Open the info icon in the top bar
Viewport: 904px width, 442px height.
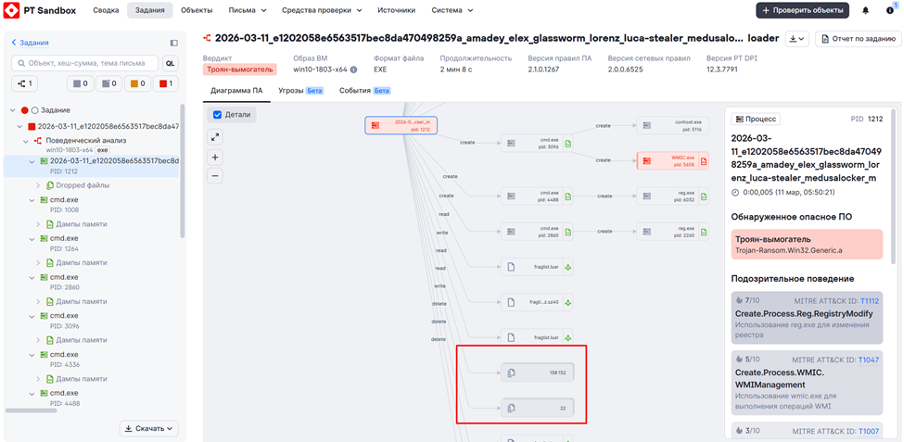pyautogui.click(x=890, y=10)
